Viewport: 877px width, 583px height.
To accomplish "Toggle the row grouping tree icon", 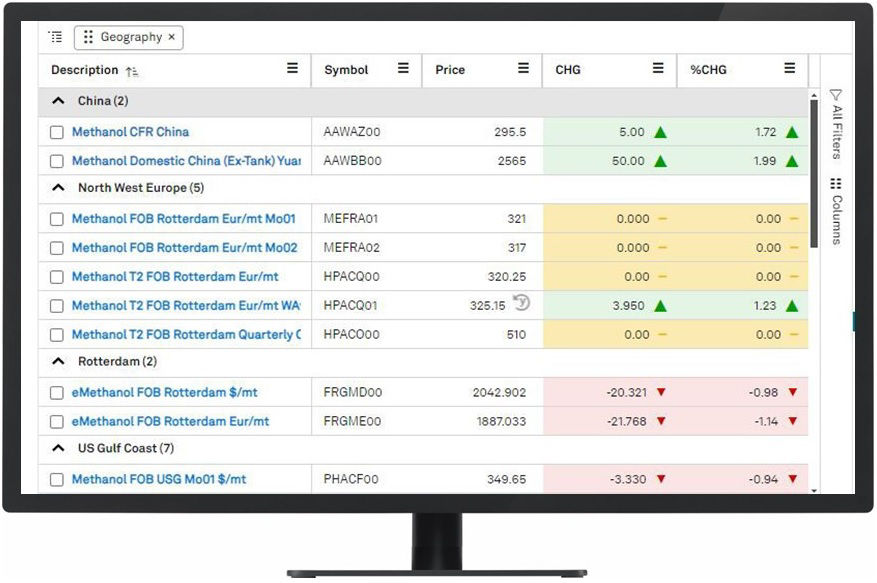I will point(55,37).
